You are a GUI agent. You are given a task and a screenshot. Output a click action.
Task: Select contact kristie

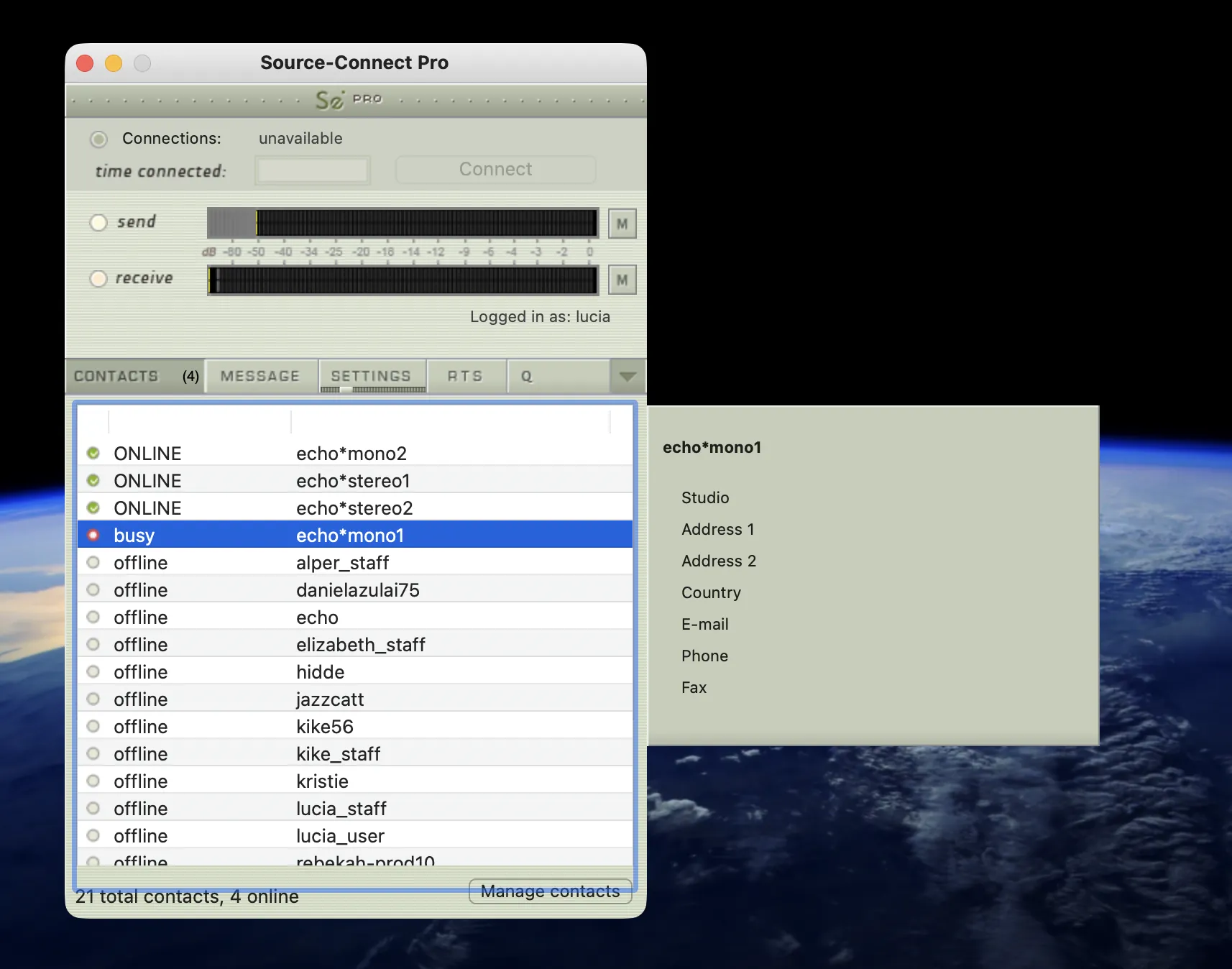355,781
